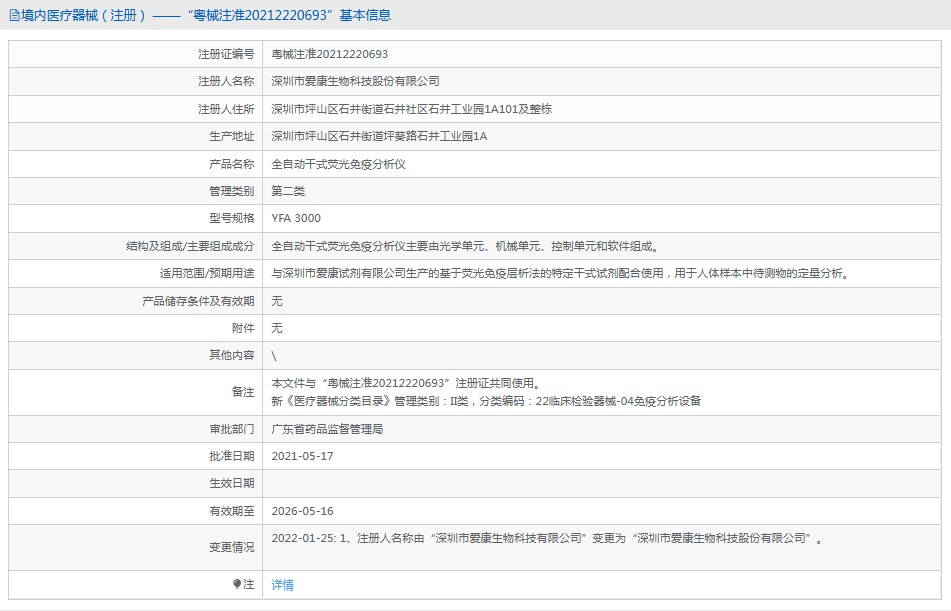Click the document icon beside the page title
The image size is (951, 611).
click(x=14, y=16)
